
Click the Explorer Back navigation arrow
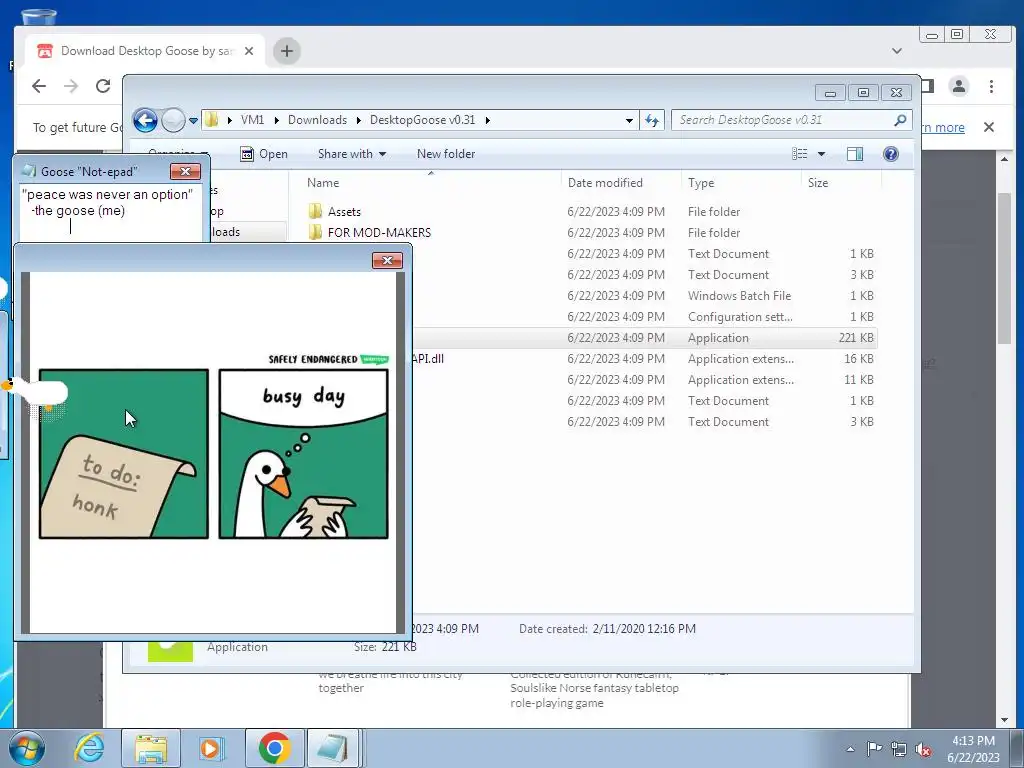coord(145,120)
